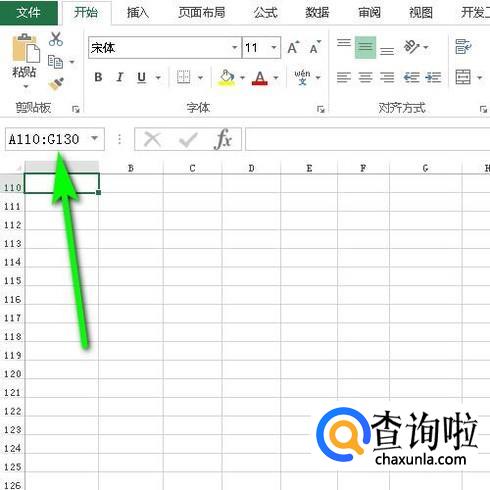Click the red font color button
Viewport: 490px width, 490px height.
(260, 78)
